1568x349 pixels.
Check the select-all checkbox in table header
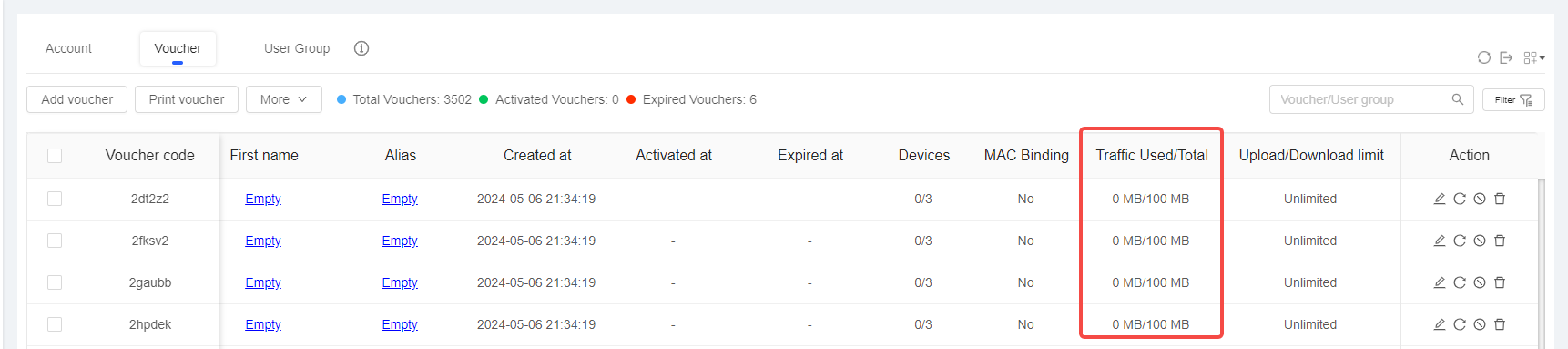(55, 156)
